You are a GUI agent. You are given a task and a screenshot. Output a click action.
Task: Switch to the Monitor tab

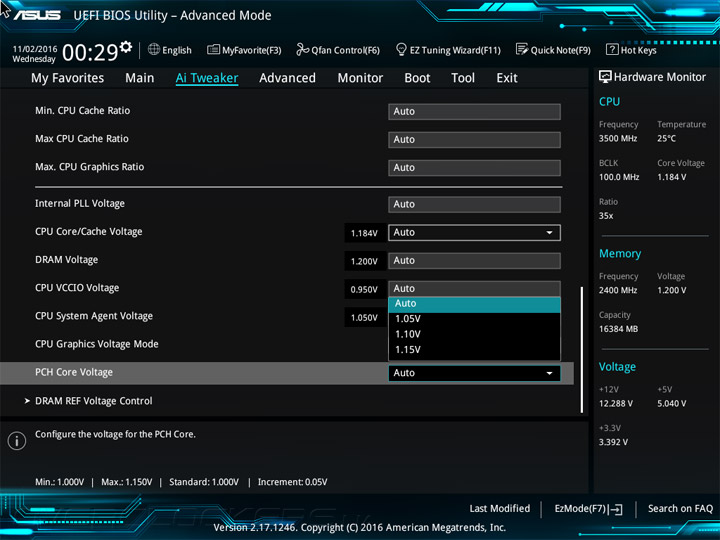click(360, 78)
